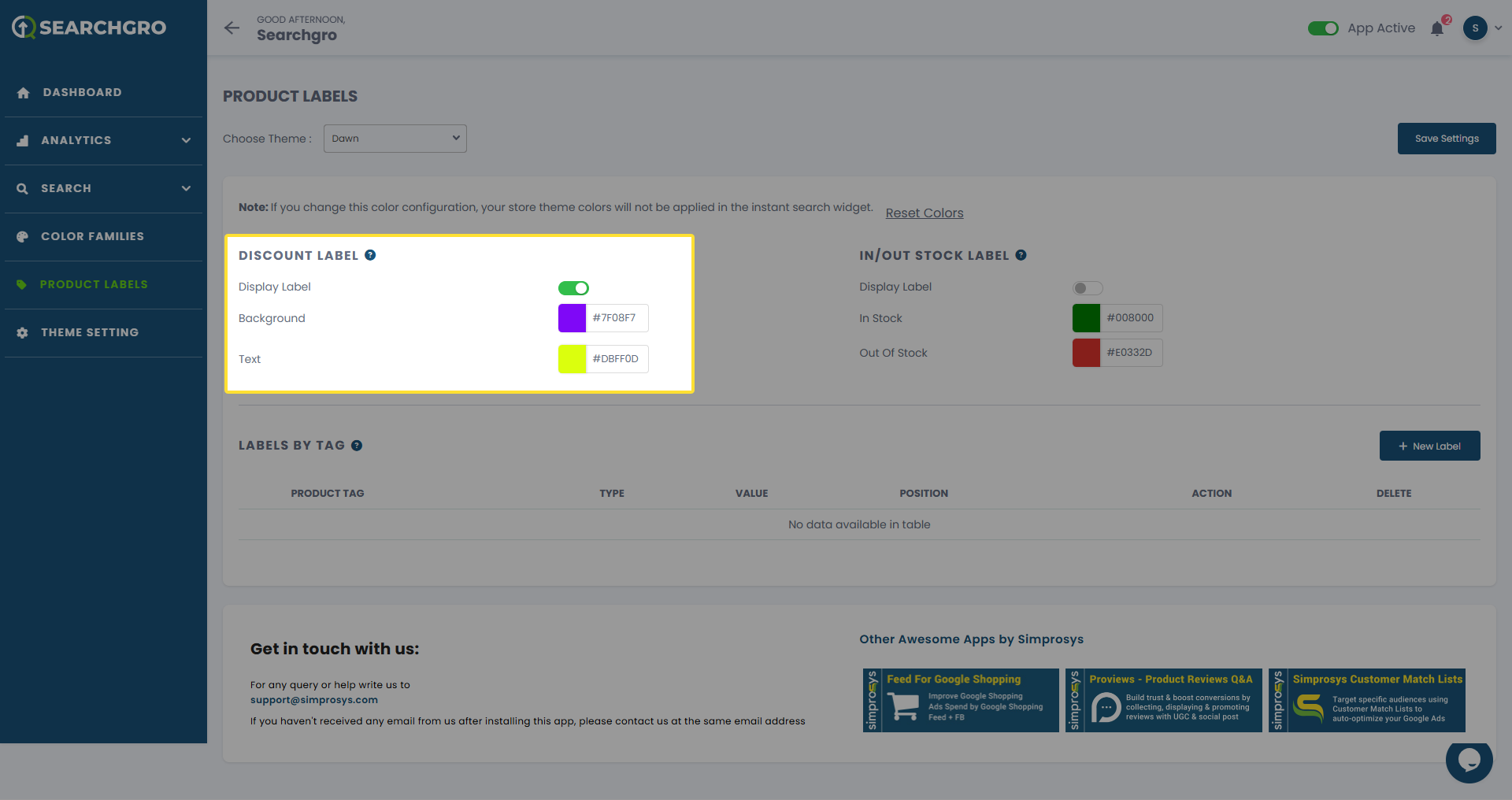Image resolution: width=1512 pixels, height=800 pixels.
Task: Click the Labels By Tag help icon
Action: tap(357, 446)
